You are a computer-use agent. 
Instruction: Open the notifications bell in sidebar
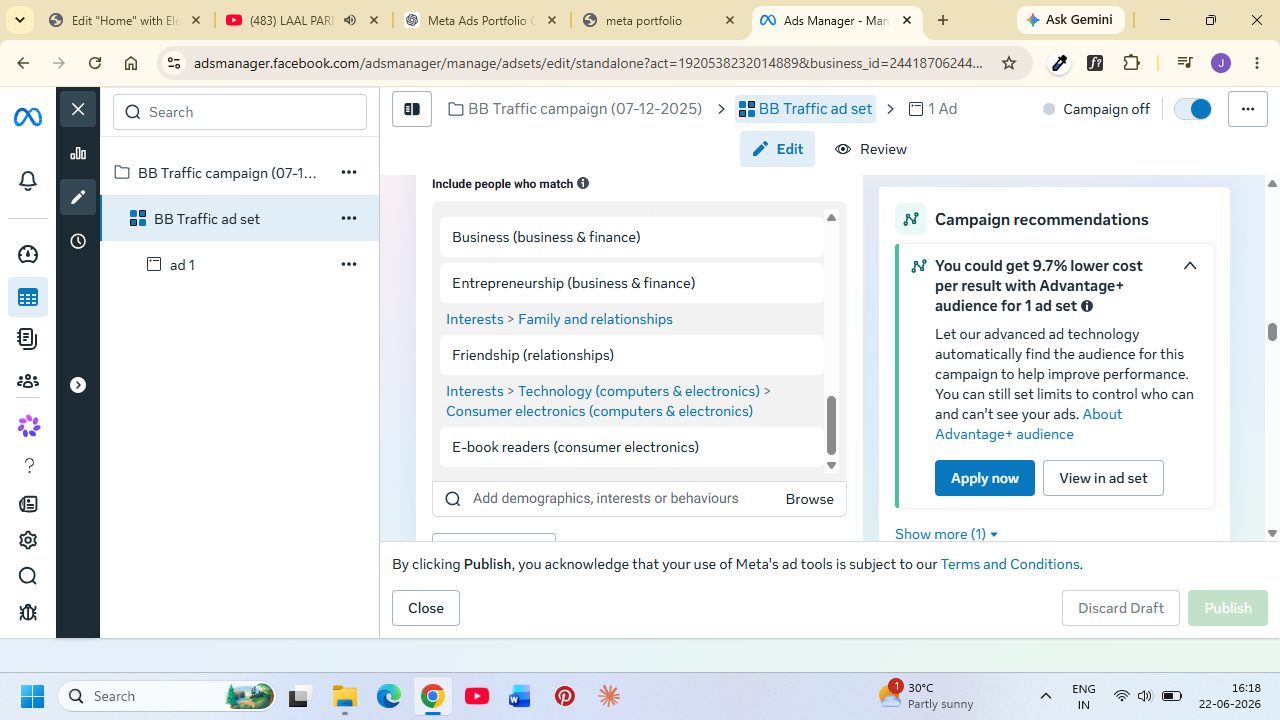click(x=28, y=181)
